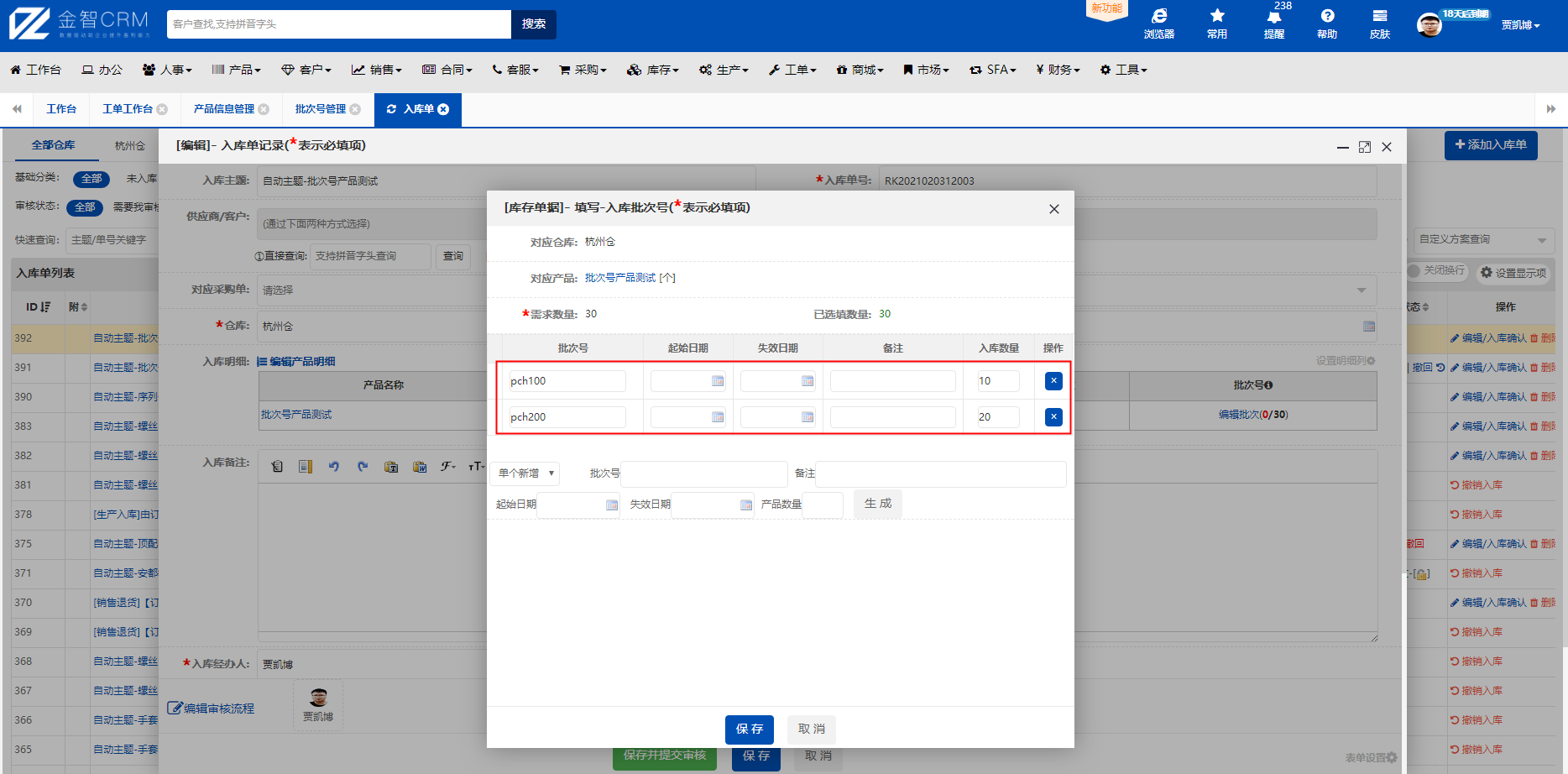The height and width of the screenshot is (774, 1568).
Task: Close the 批次号管理 tab
Action: point(355,109)
